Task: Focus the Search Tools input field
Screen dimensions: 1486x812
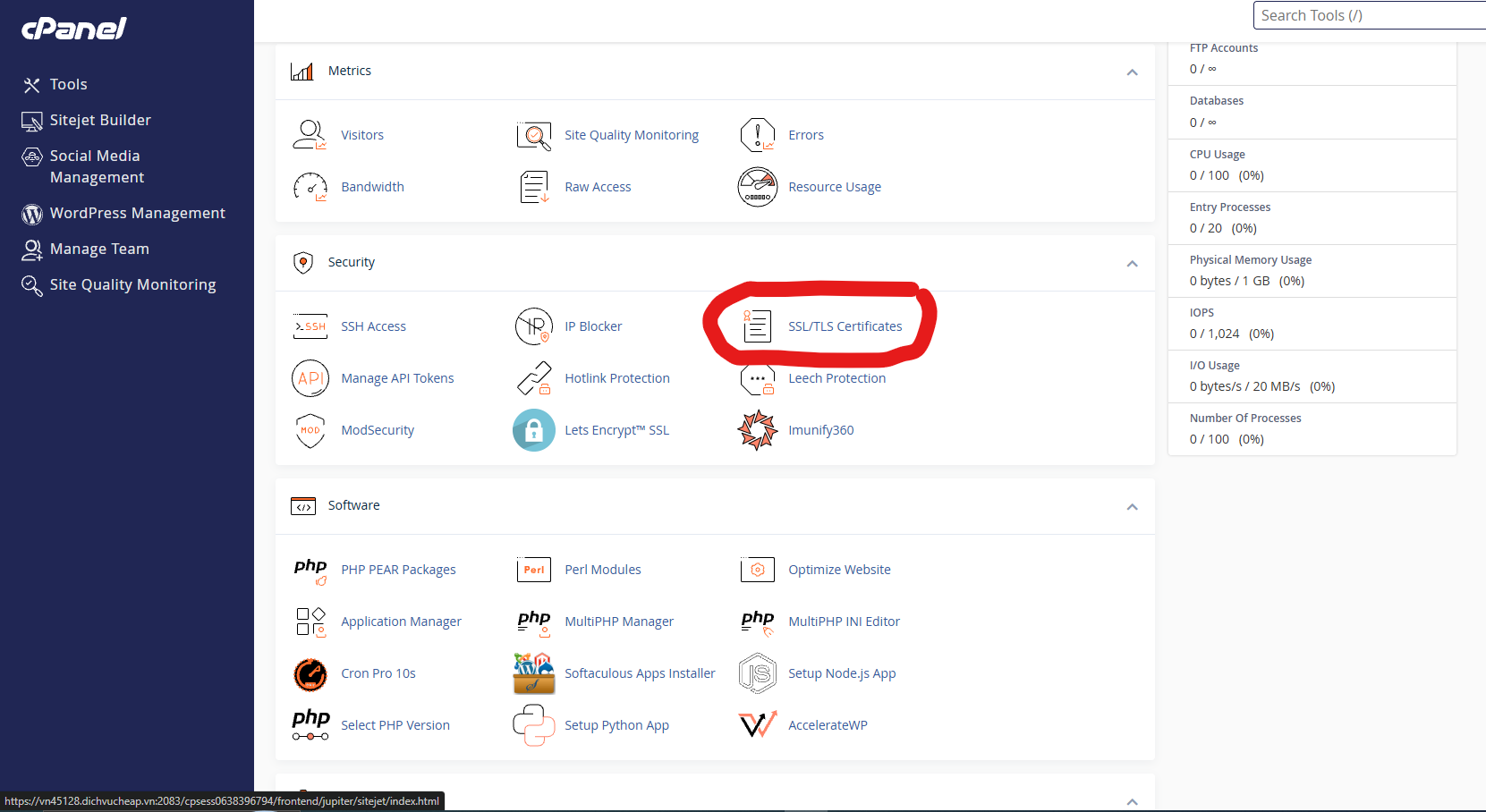Action: [x=1370, y=15]
